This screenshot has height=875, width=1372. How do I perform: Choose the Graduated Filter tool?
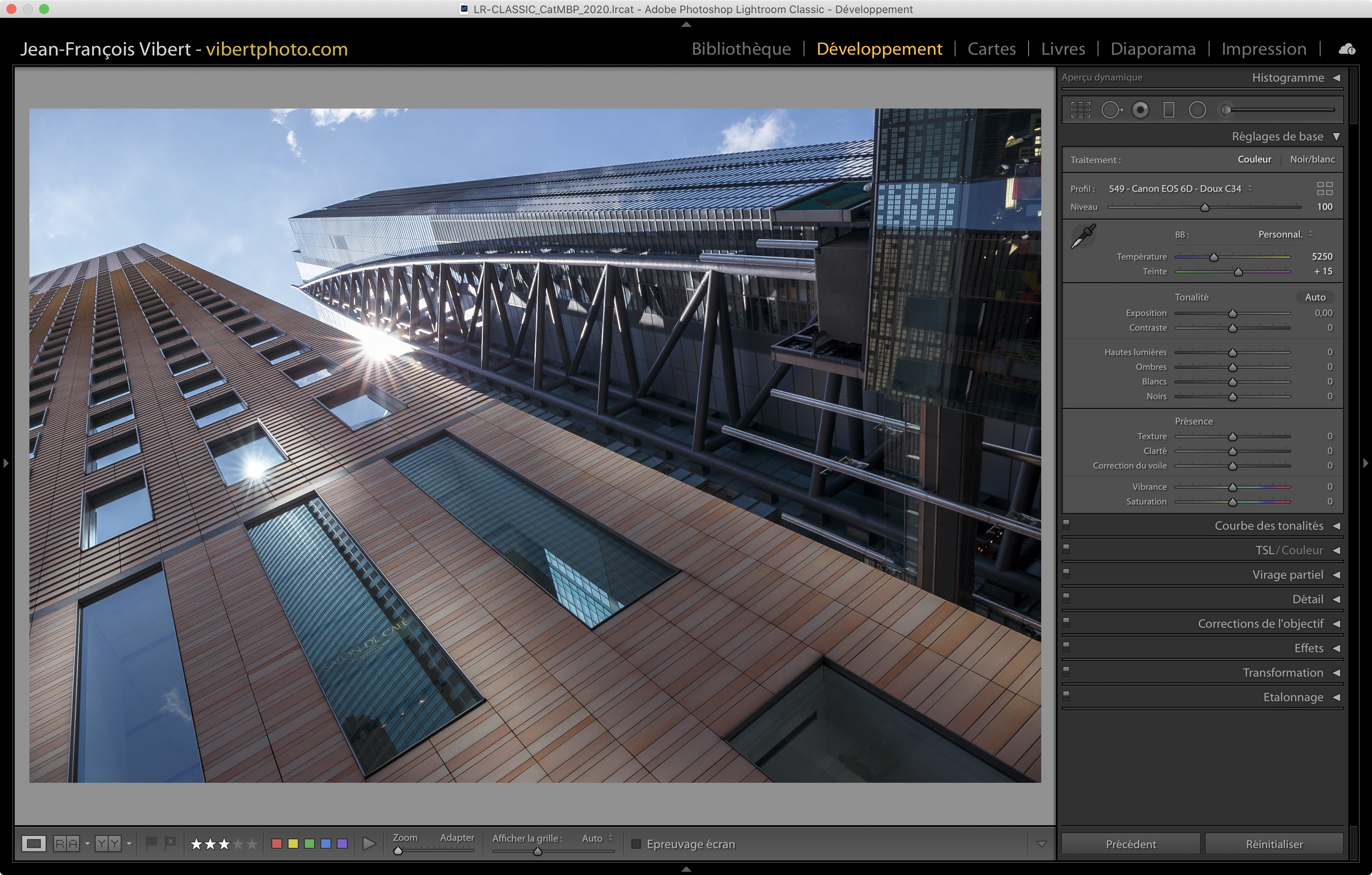point(1169,110)
